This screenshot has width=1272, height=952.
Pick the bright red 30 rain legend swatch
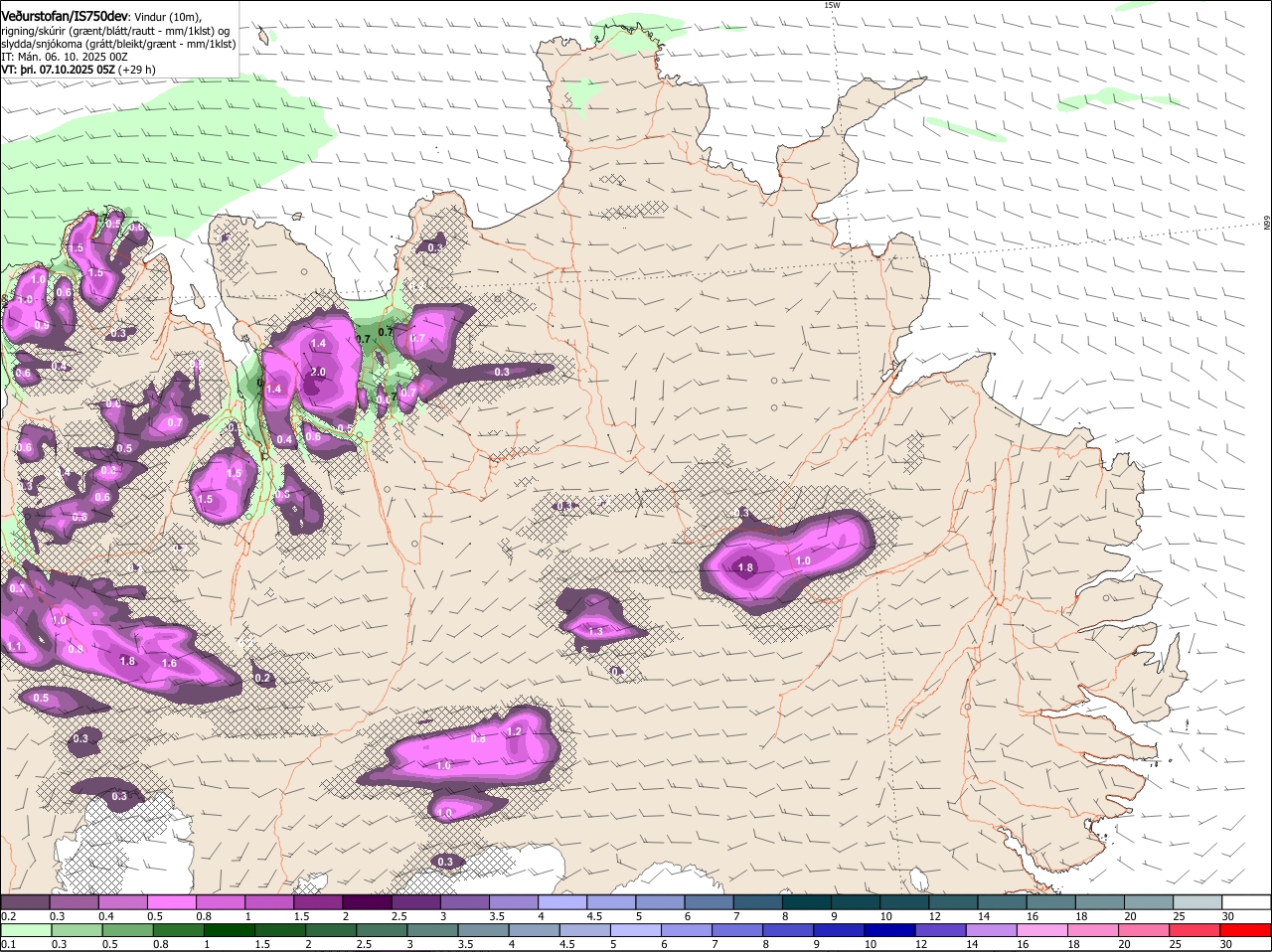pyautogui.click(x=1244, y=930)
